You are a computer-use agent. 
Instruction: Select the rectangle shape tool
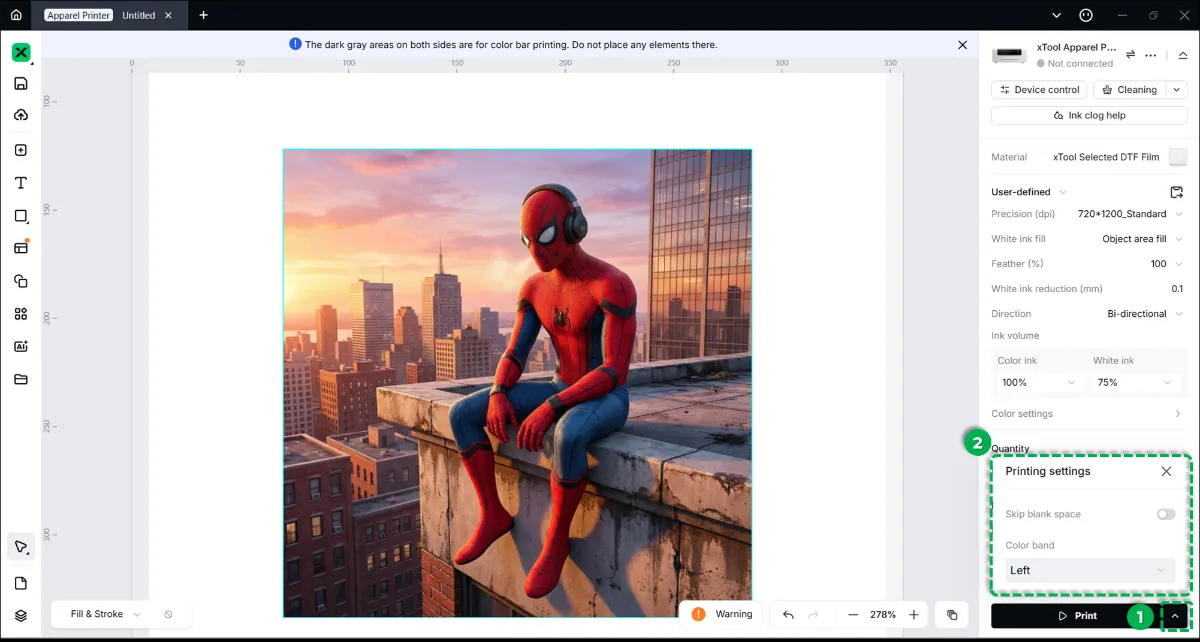tap(20, 216)
